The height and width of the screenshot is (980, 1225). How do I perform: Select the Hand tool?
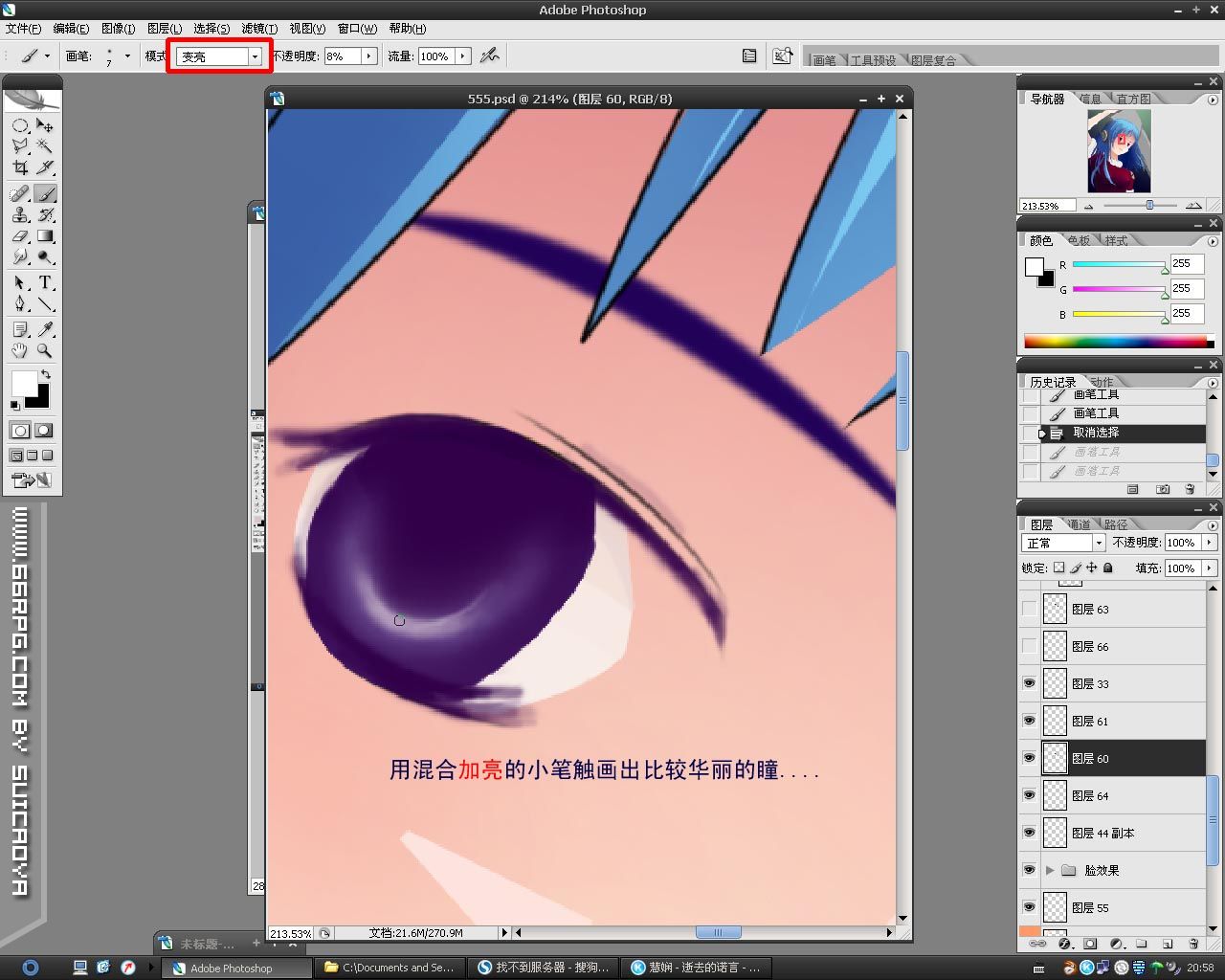pyautogui.click(x=19, y=350)
